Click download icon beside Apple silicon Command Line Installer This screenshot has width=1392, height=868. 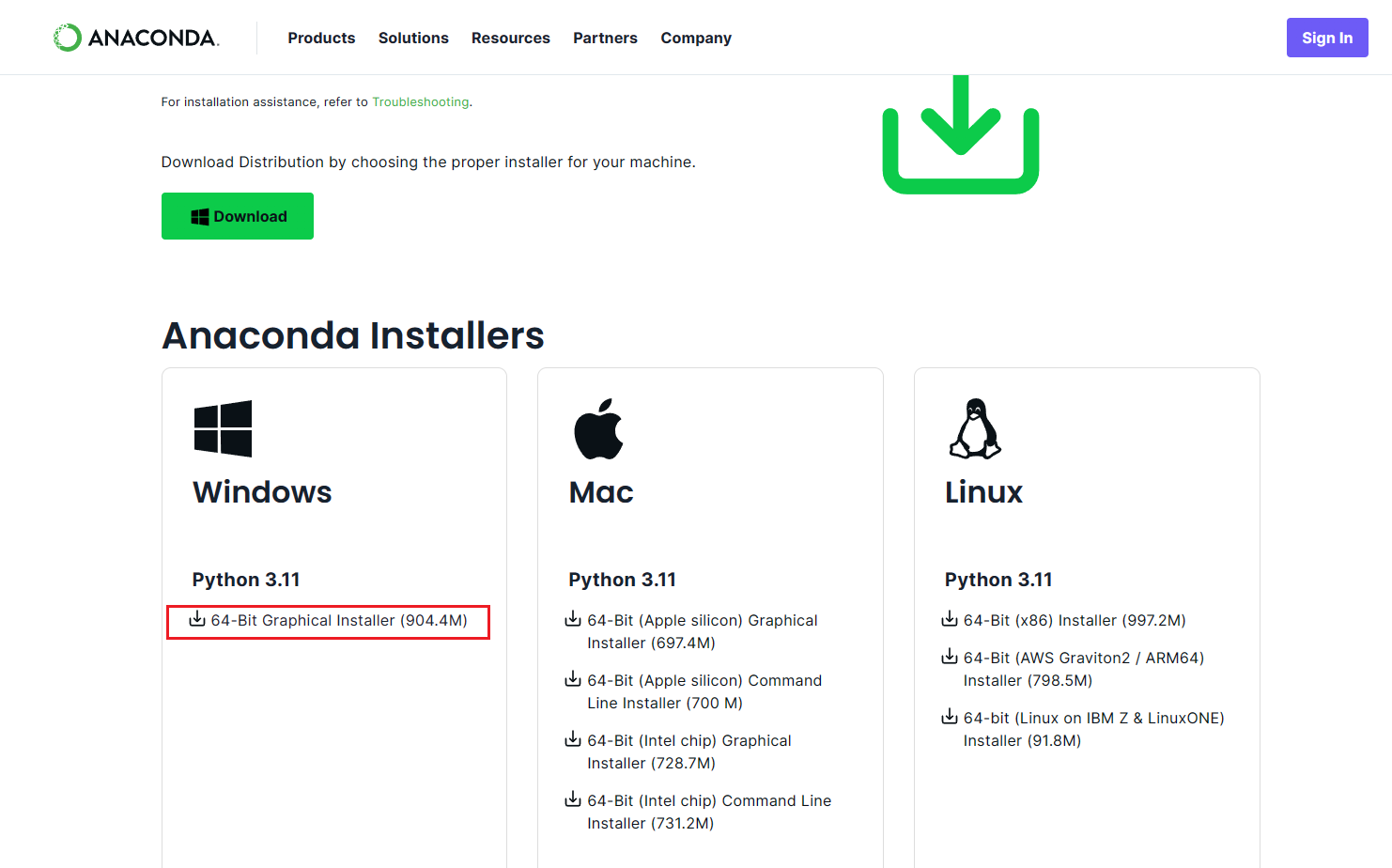pyautogui.click(x=573, y=679)
